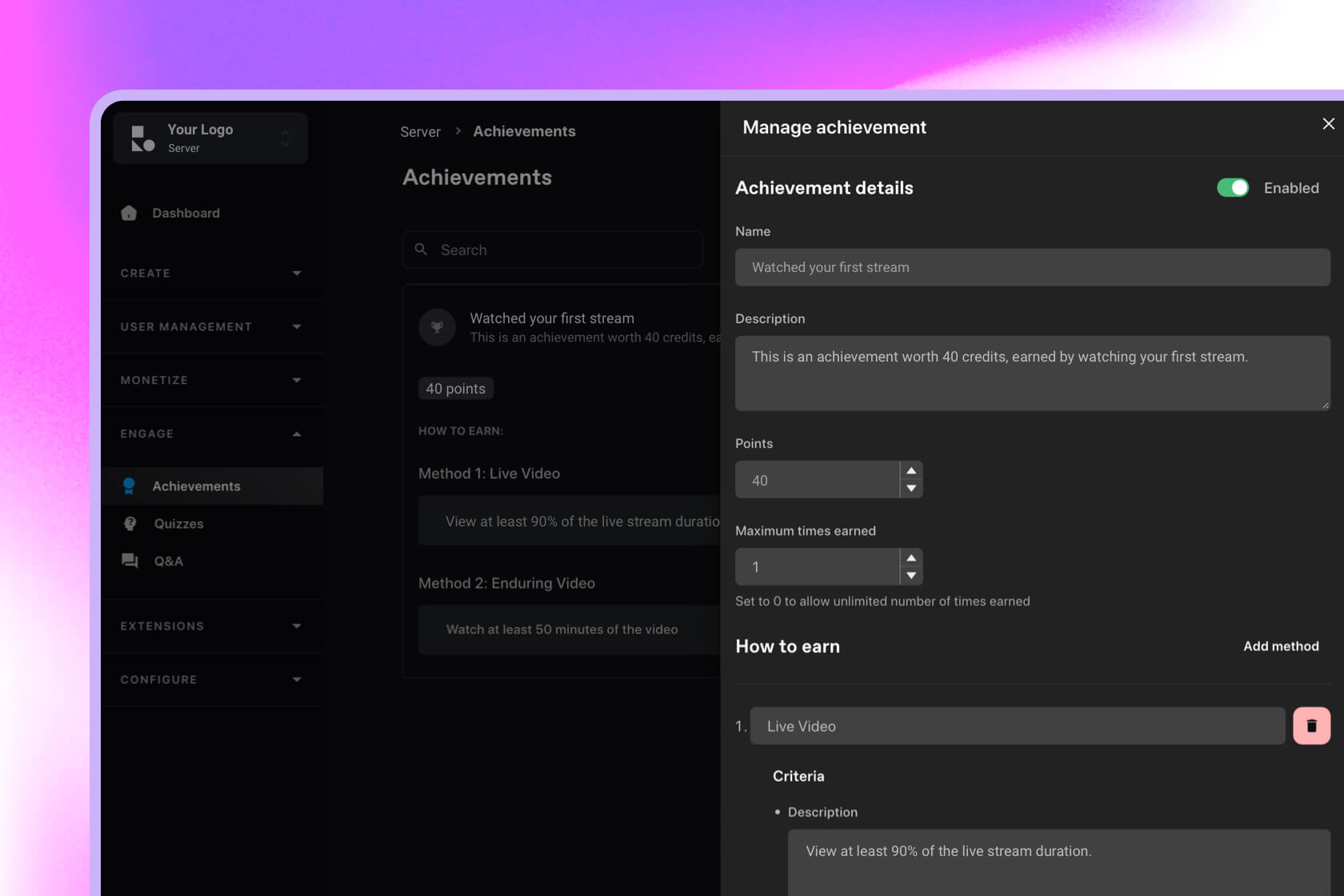Toggle the Enabled achievement switch
Image resolution: width=1344 pixels, height=896 pixels.
pyautogui.click(x=1232, y=187)
